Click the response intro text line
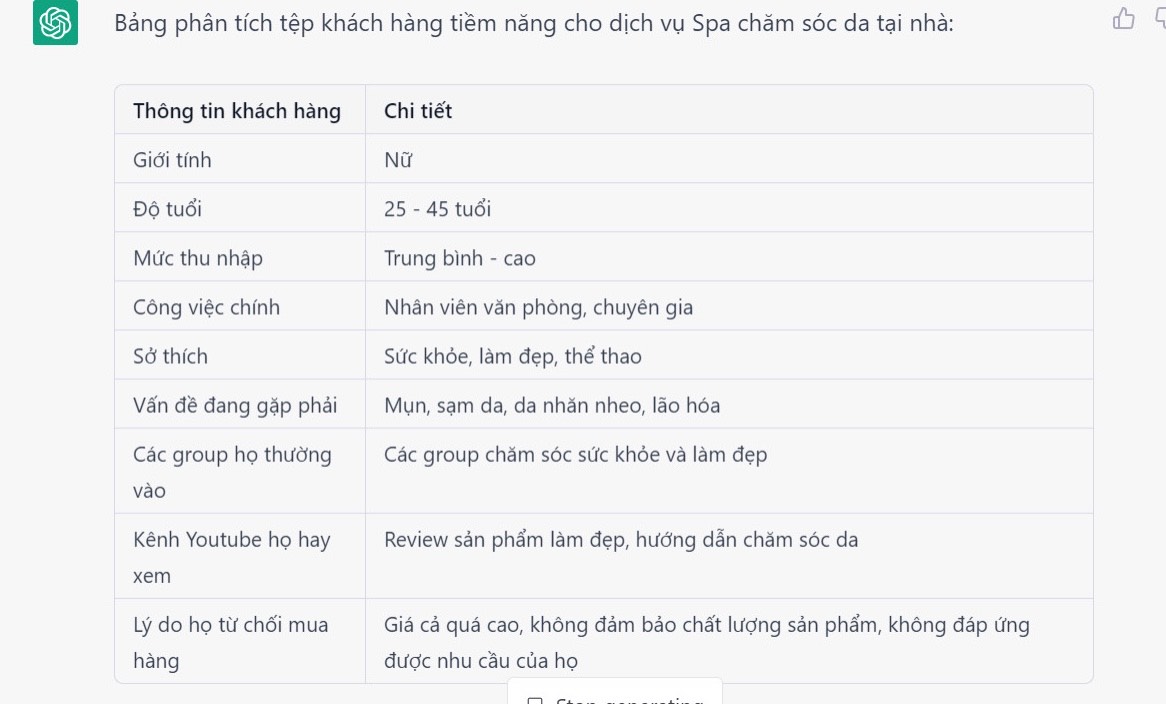1166x704 pixels. coord(534,23)
